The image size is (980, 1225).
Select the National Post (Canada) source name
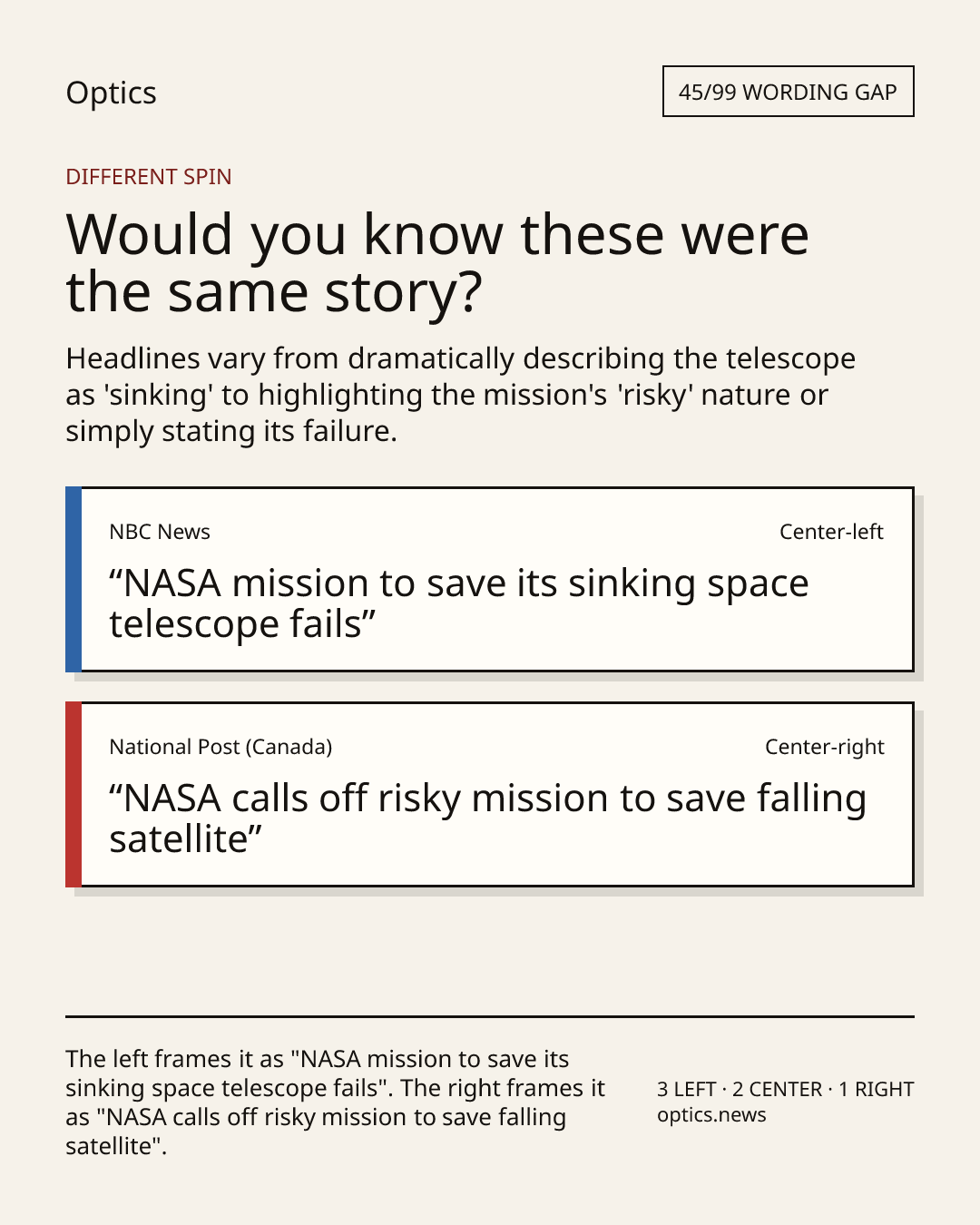220,747
